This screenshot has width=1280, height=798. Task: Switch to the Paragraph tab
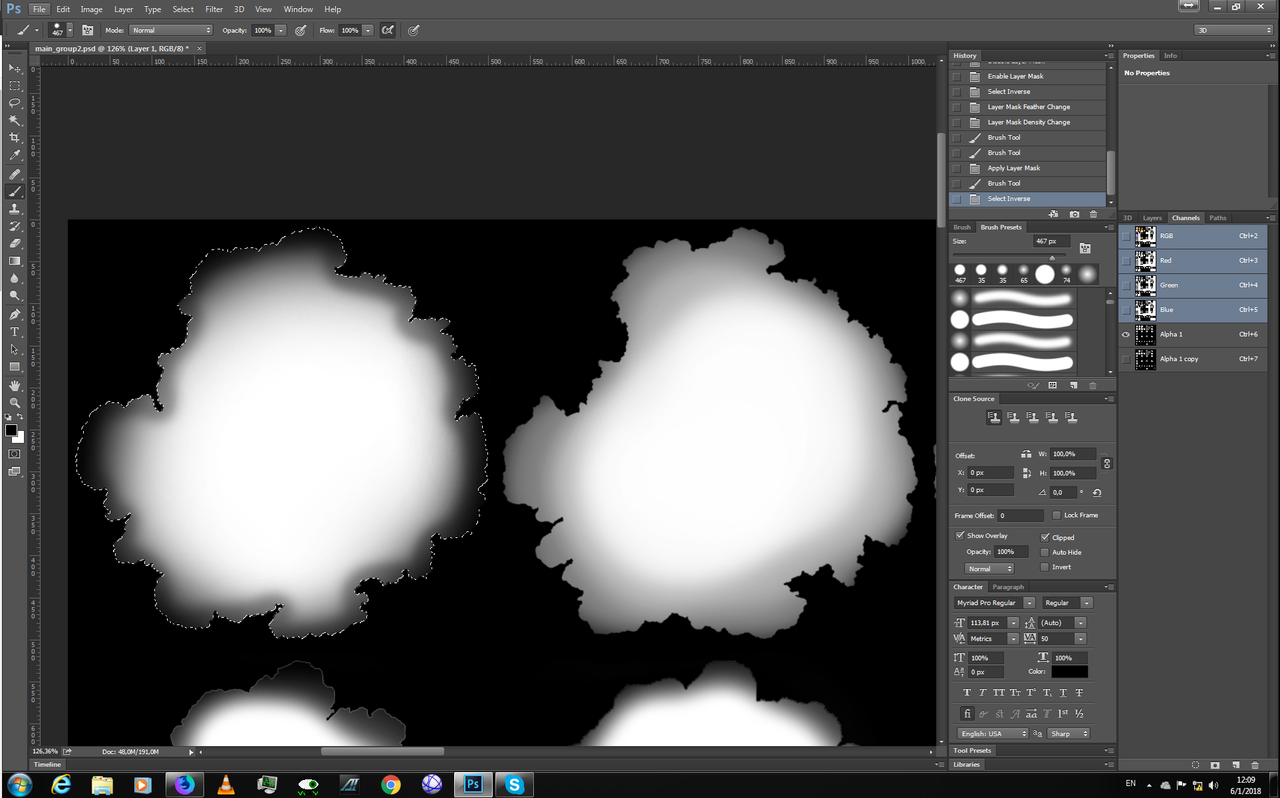[1008, 587]
